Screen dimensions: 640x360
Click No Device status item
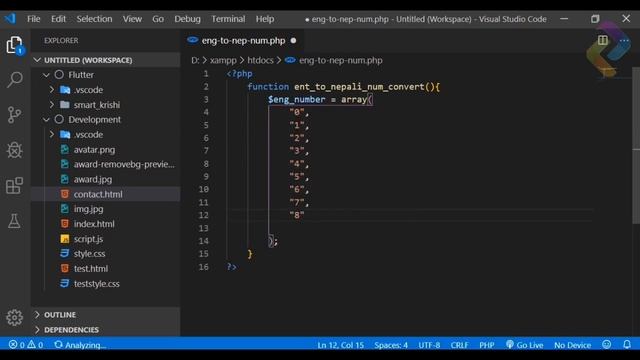point(572,345)
